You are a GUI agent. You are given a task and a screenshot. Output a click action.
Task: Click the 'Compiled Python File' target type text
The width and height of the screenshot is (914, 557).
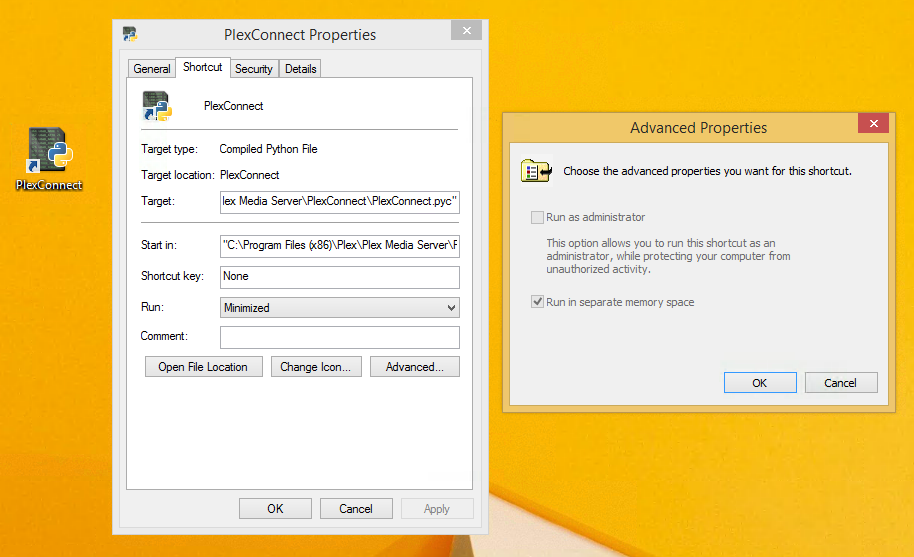268,149
